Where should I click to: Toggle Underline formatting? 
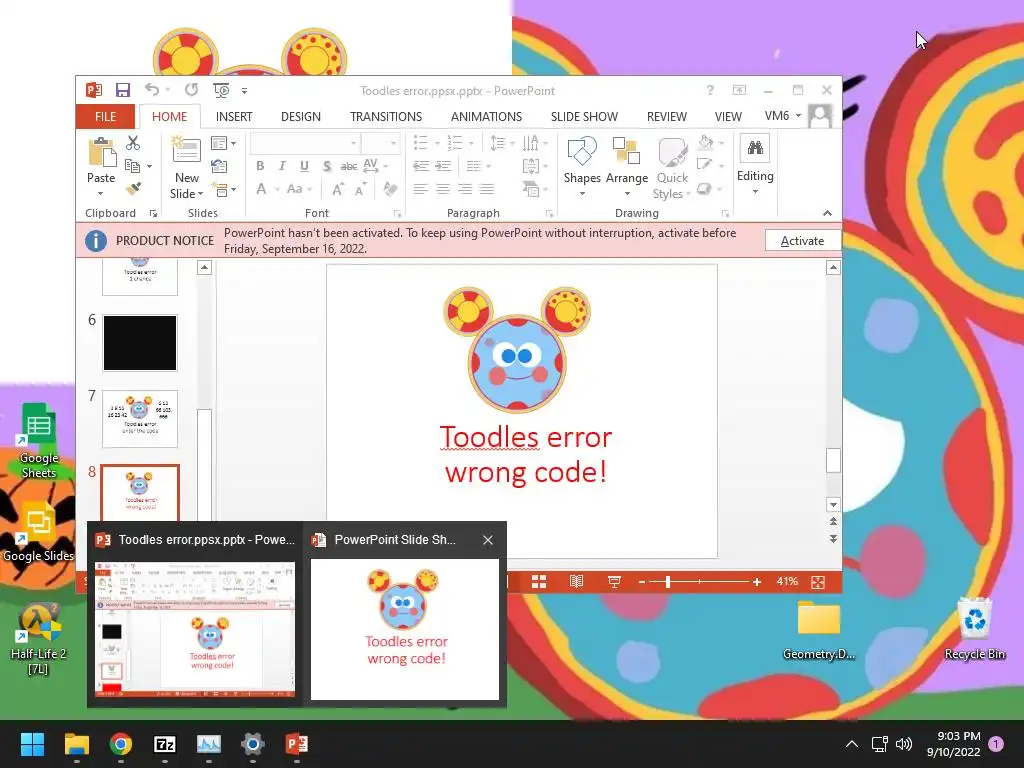[304, 166]
